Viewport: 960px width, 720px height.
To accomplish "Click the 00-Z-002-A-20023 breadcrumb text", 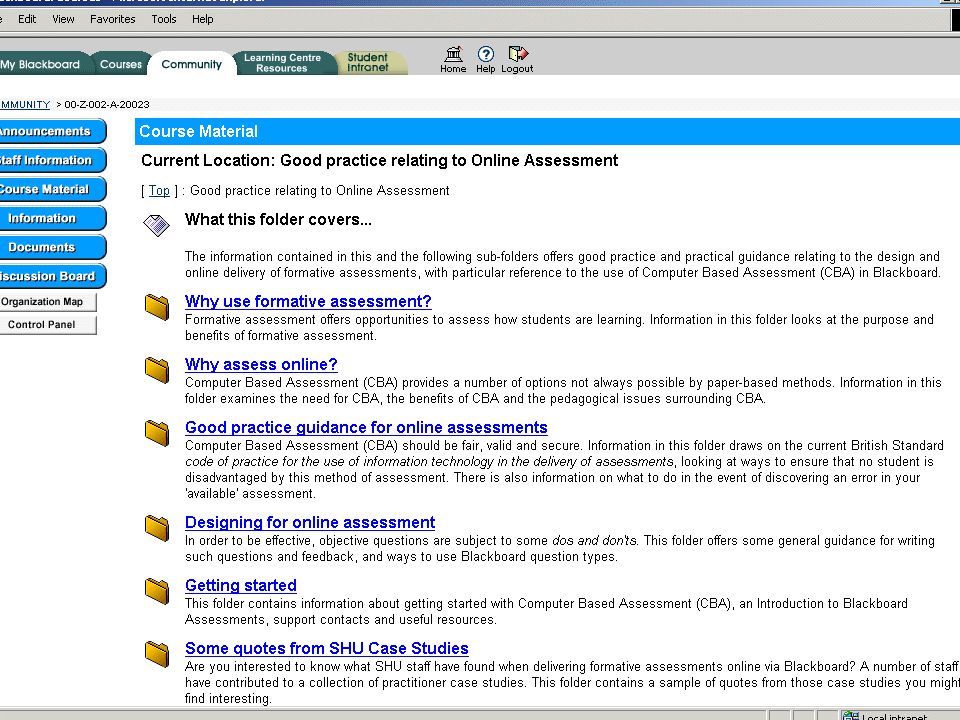I will (107, 104).
